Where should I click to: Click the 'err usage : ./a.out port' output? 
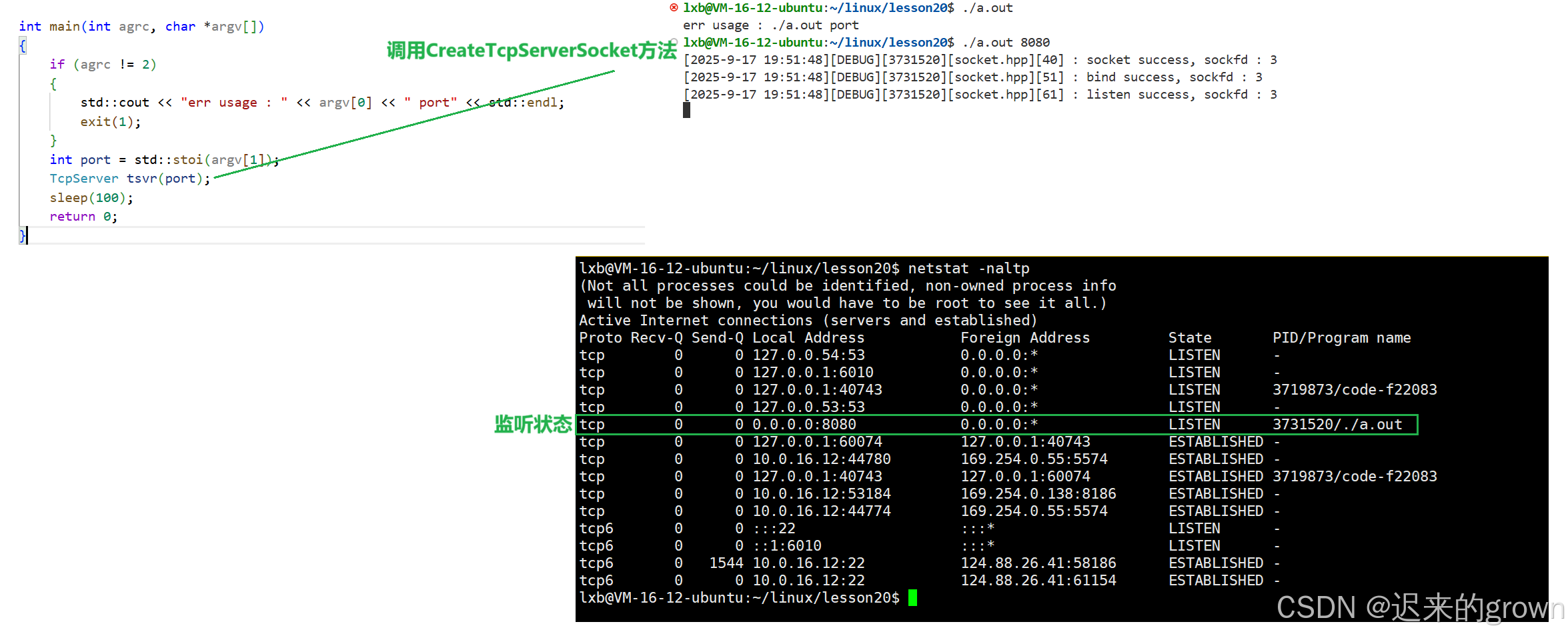771,25
